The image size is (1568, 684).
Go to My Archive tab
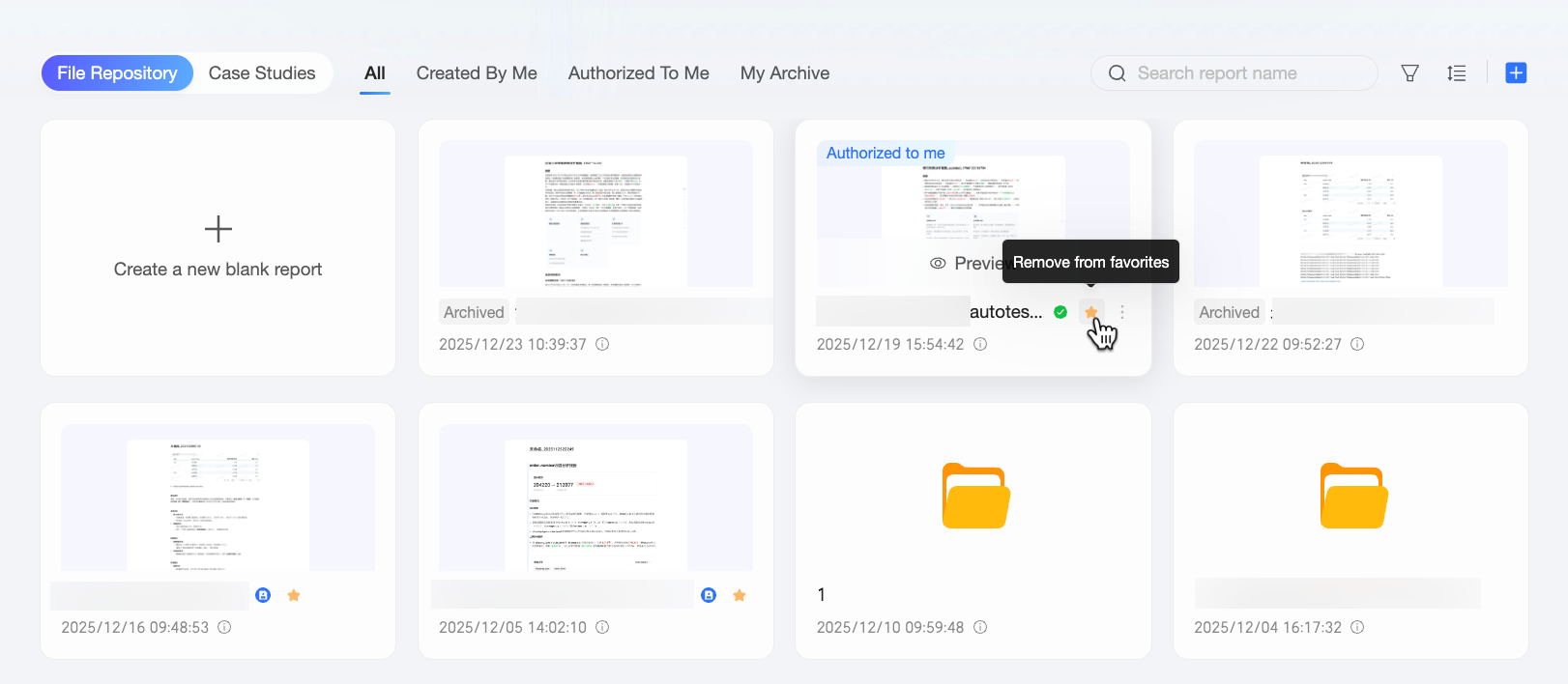pyautogui.click(x=785, y=73)
